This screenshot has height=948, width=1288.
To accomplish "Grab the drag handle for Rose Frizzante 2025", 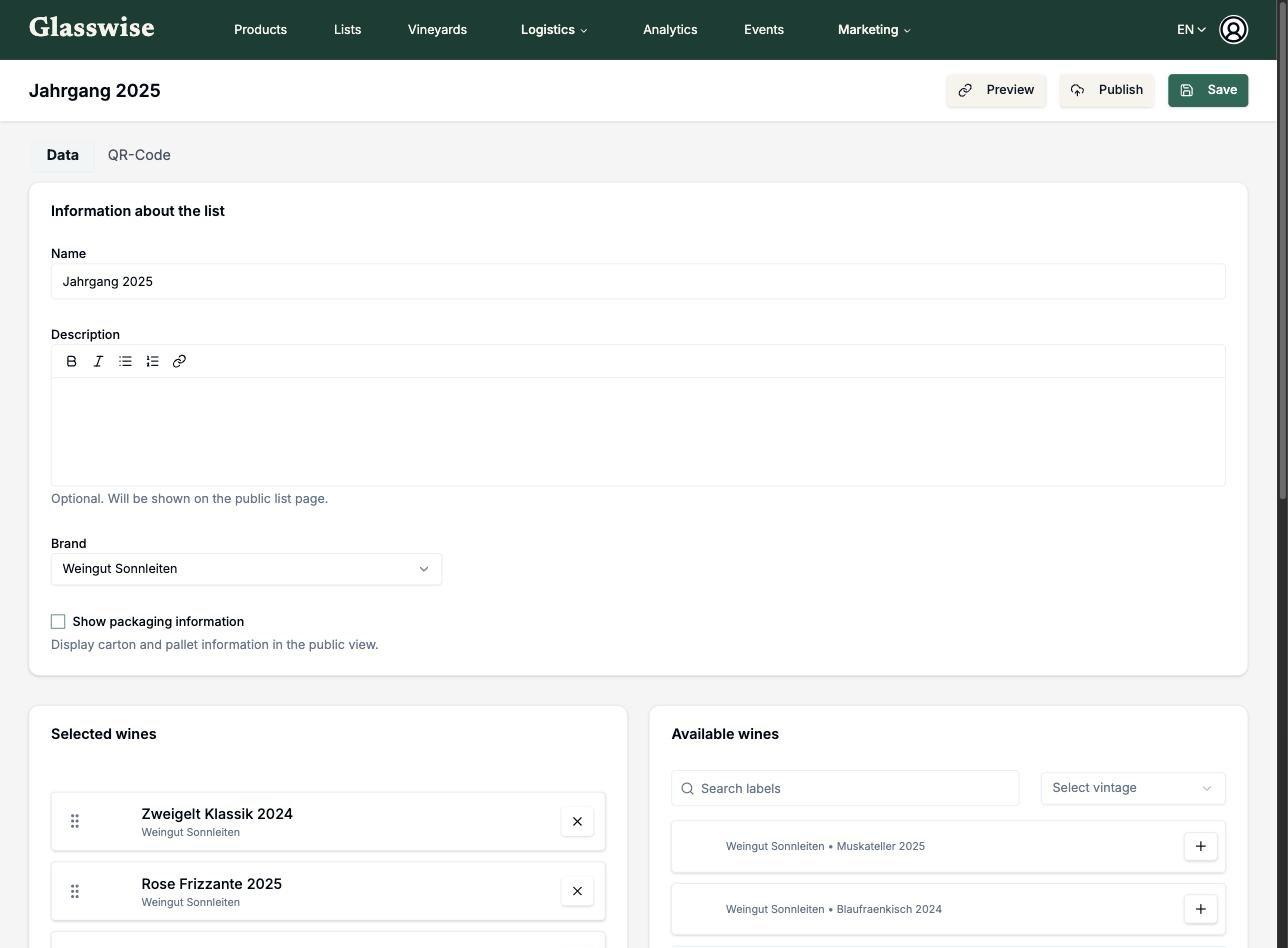I will point(75,891).
